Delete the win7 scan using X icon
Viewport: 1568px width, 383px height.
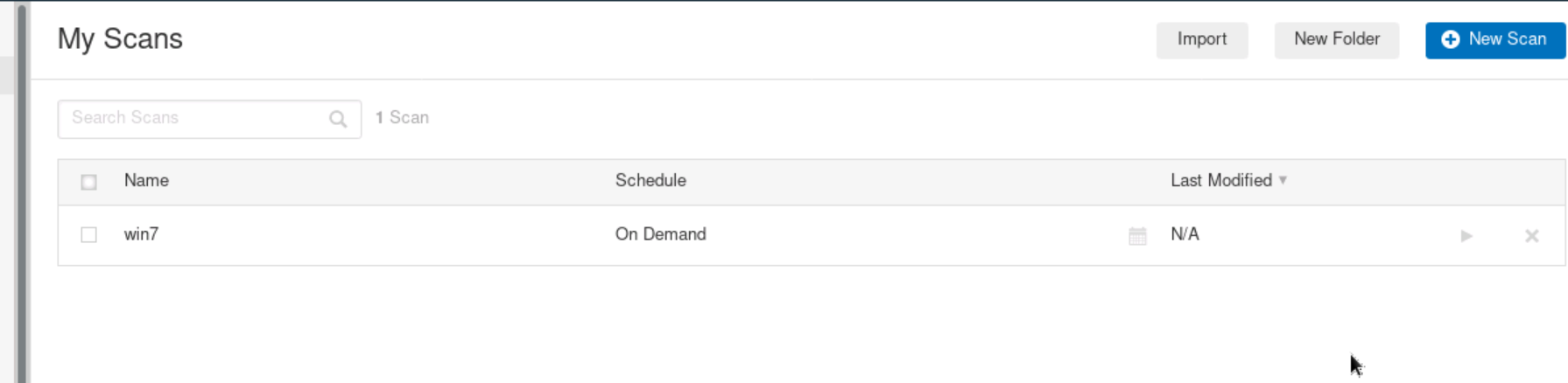click(1531, 235)
